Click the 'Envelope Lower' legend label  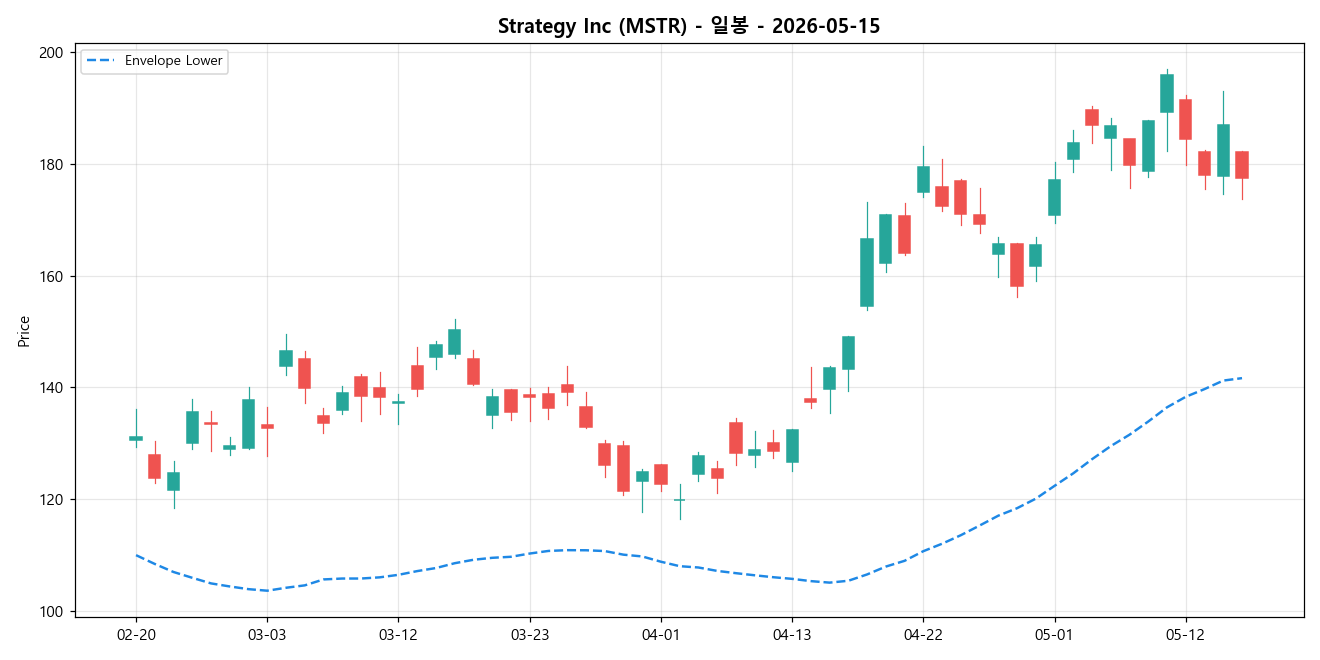[174, 61]
